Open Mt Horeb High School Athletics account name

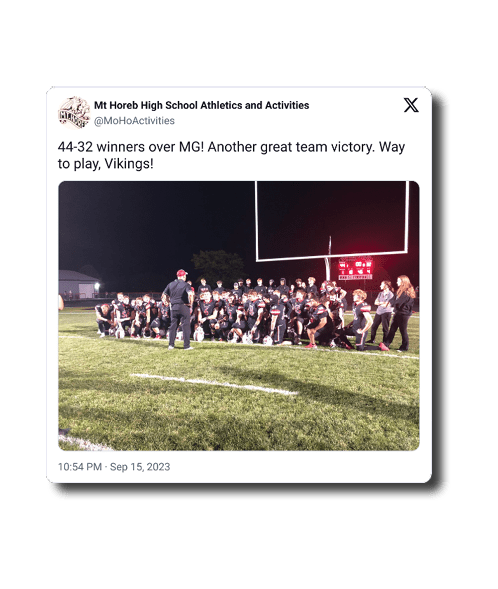point(201,105)
